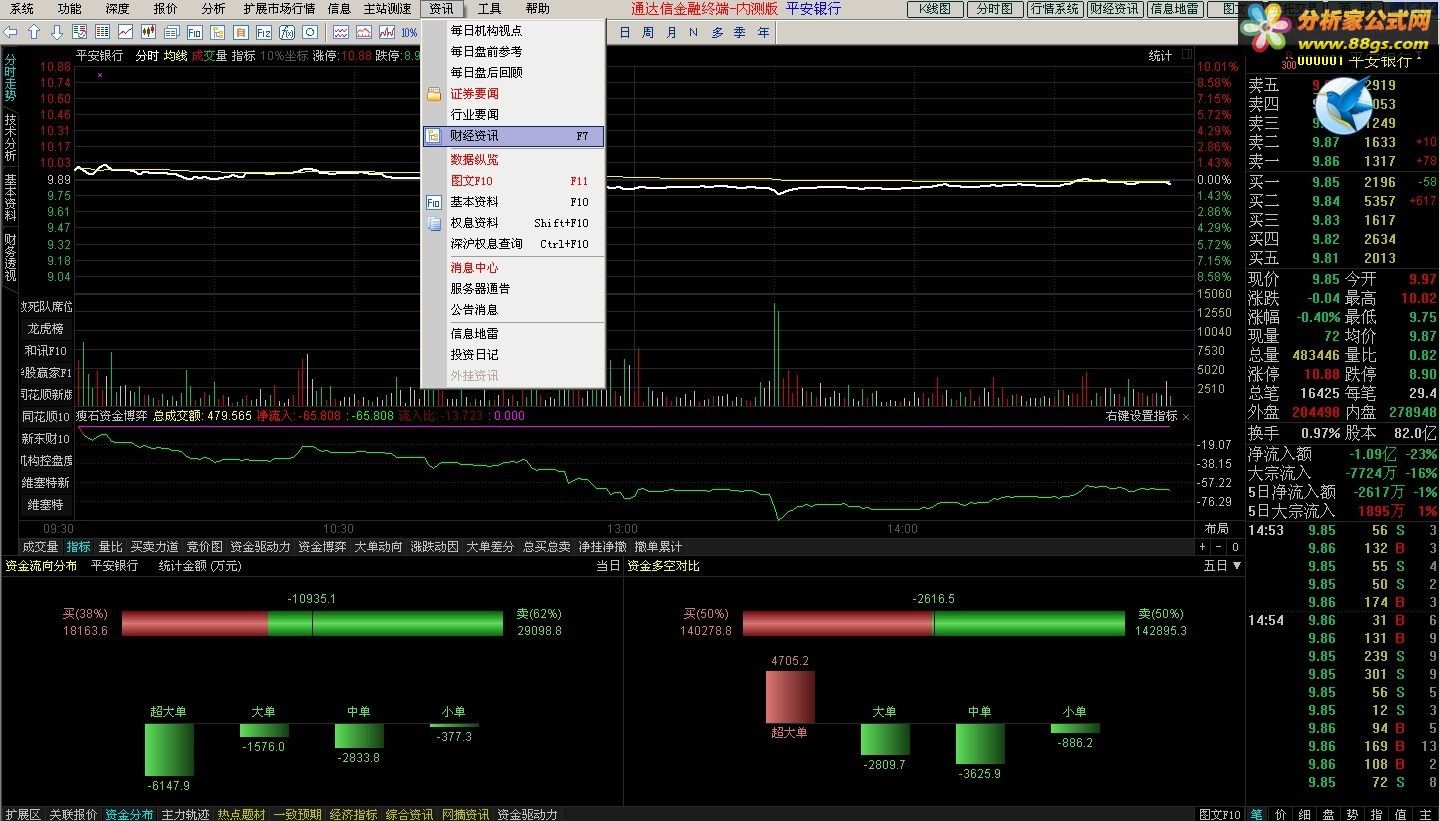Click the candlestick K-line toolbar icon
The image size is (1440, 821).
(148, 32)
